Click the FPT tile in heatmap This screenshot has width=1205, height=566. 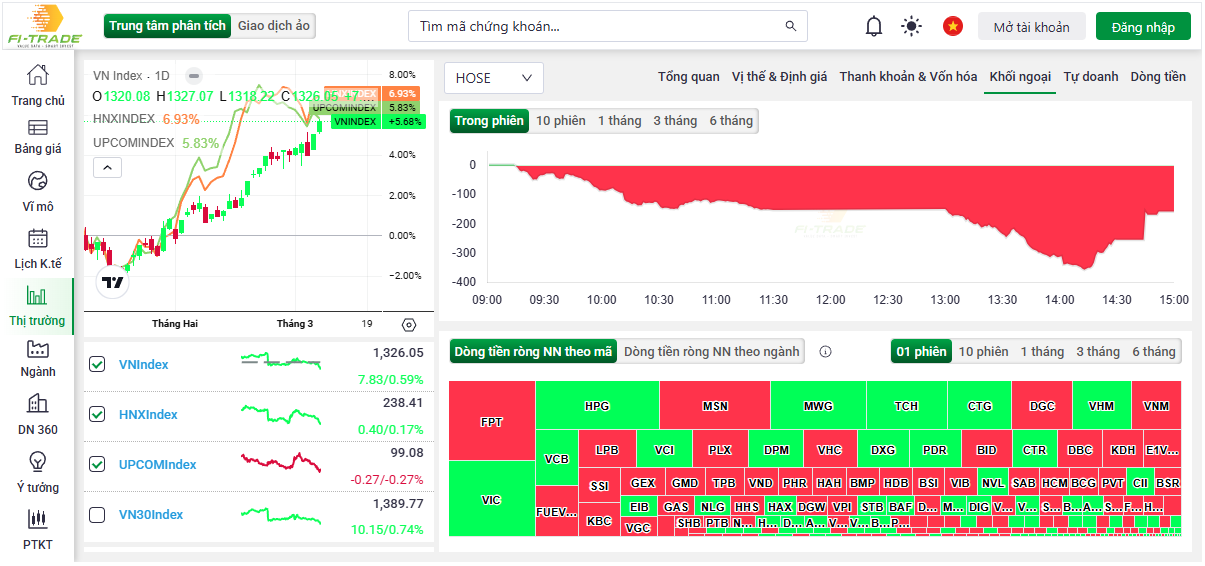[x=491, y=422]
